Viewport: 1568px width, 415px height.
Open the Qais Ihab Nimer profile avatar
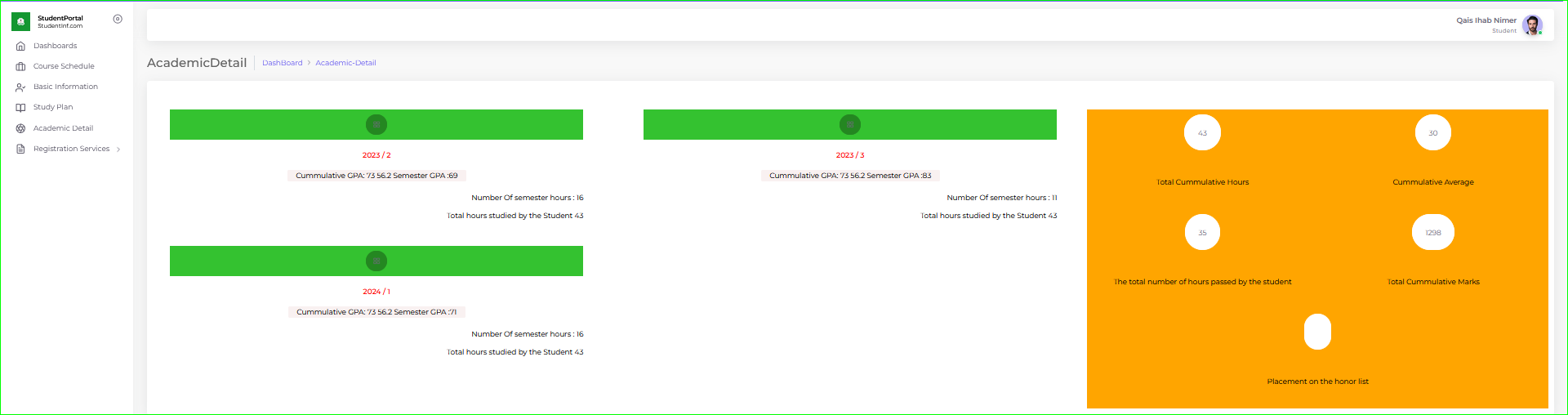[x=1531, y=25]
